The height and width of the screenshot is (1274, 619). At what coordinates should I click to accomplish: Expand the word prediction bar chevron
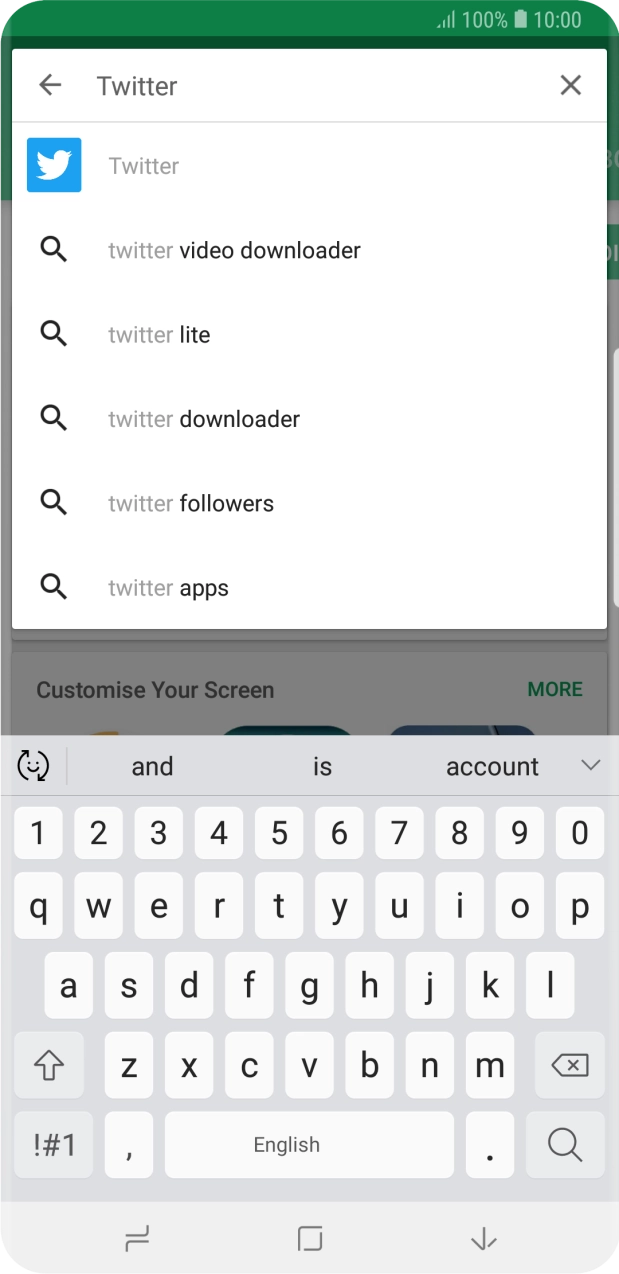click(x=590, y=765)
